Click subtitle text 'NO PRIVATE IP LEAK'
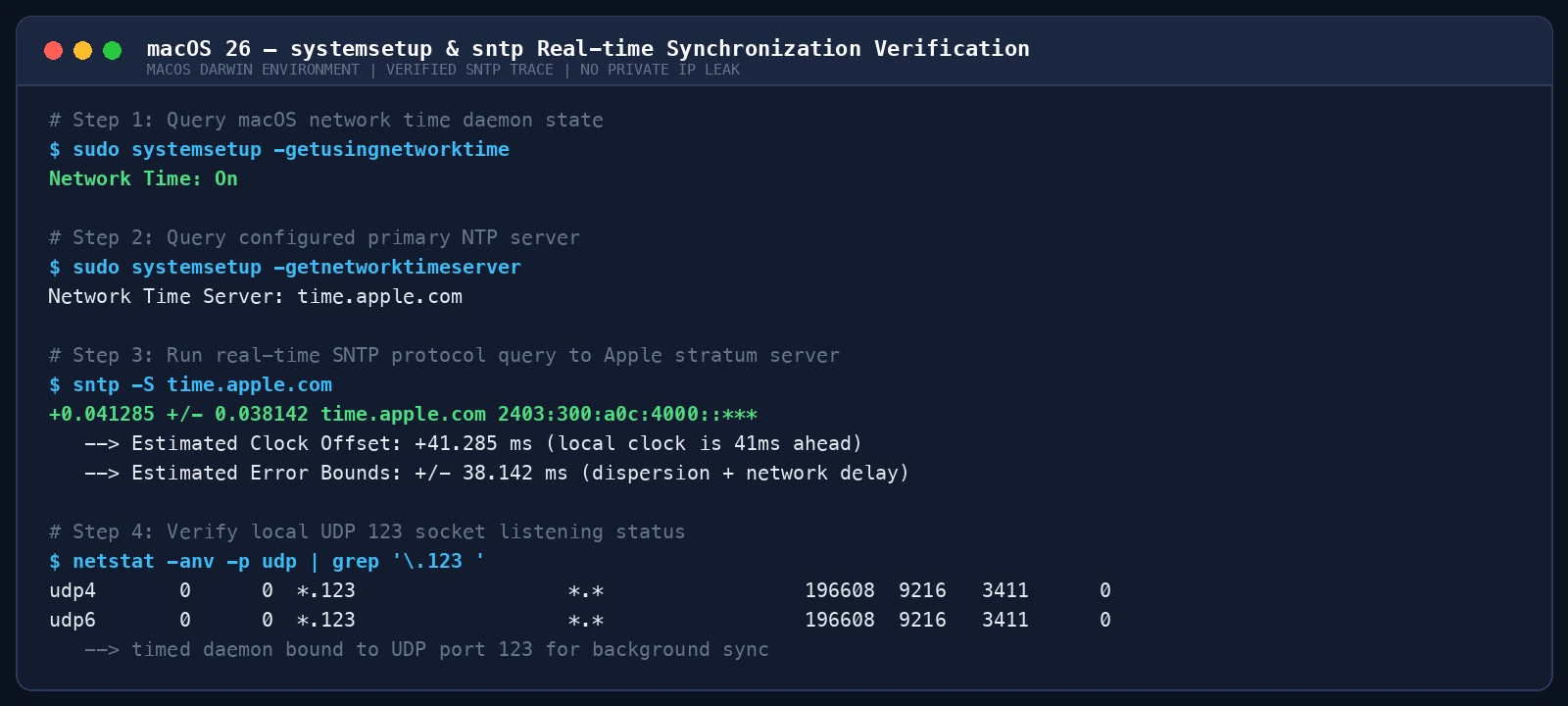The width and height of the screenshot is (1568, 706). pyautogui.click(x=660, y=70)
